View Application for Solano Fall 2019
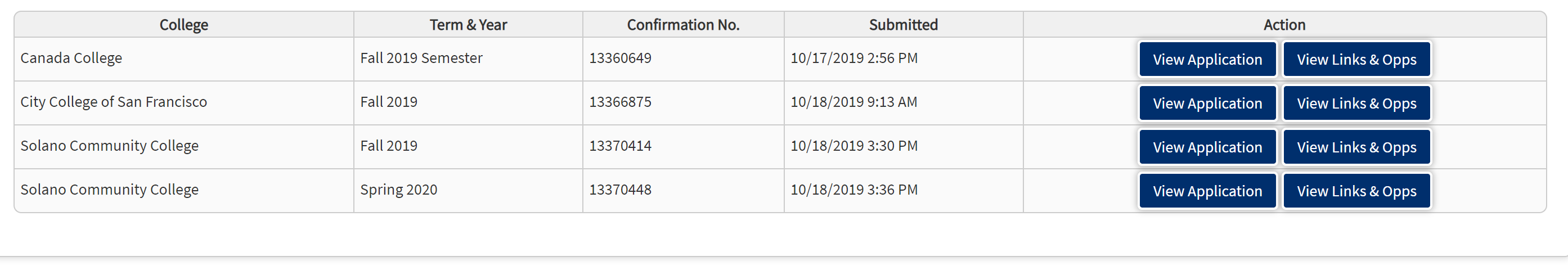The image size is (1568, 270). point(1207,147)
